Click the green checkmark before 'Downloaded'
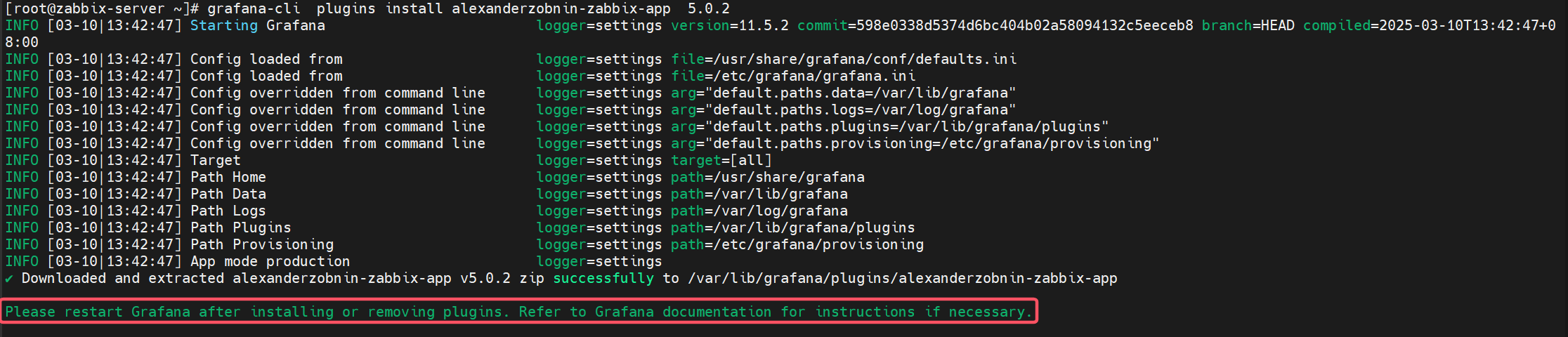Screen dimensions: 1568x337 click(x=9, y=279)
